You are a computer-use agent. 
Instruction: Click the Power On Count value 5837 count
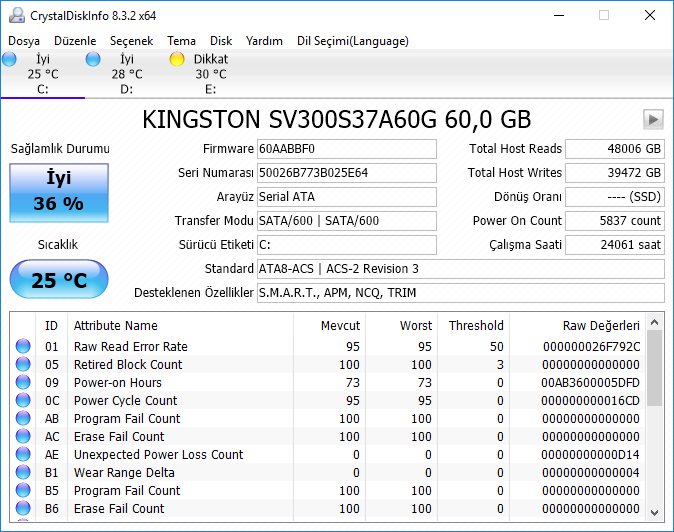pyautogui.click(x=615, y=221)
